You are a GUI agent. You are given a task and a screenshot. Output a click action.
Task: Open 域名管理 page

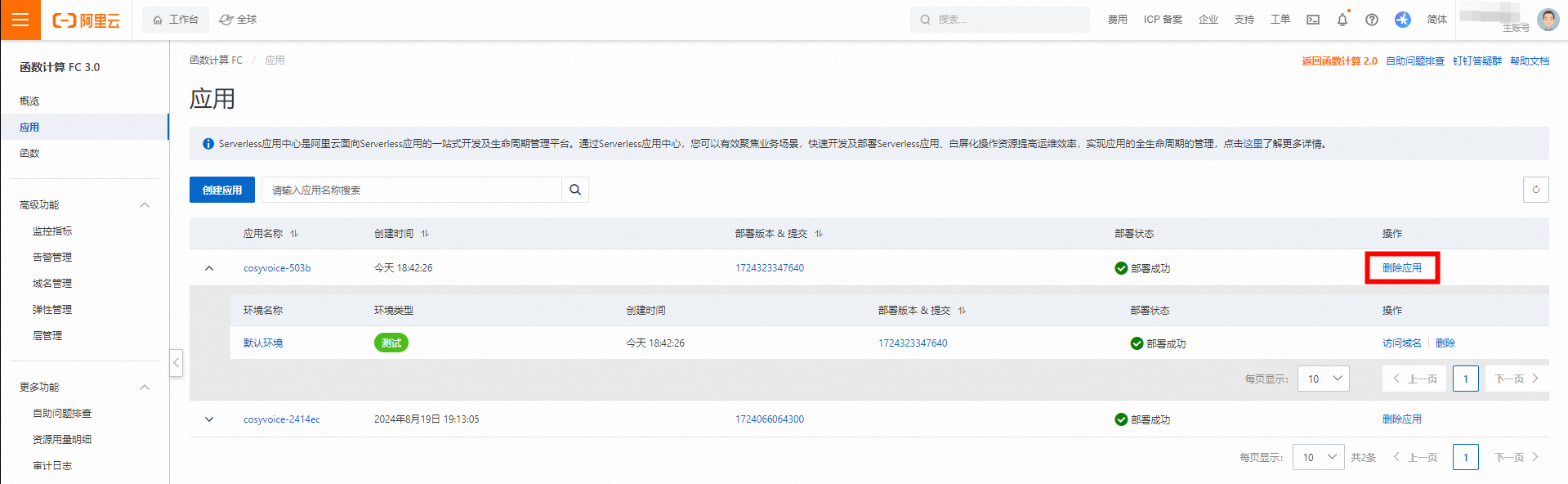coord(52,284)
